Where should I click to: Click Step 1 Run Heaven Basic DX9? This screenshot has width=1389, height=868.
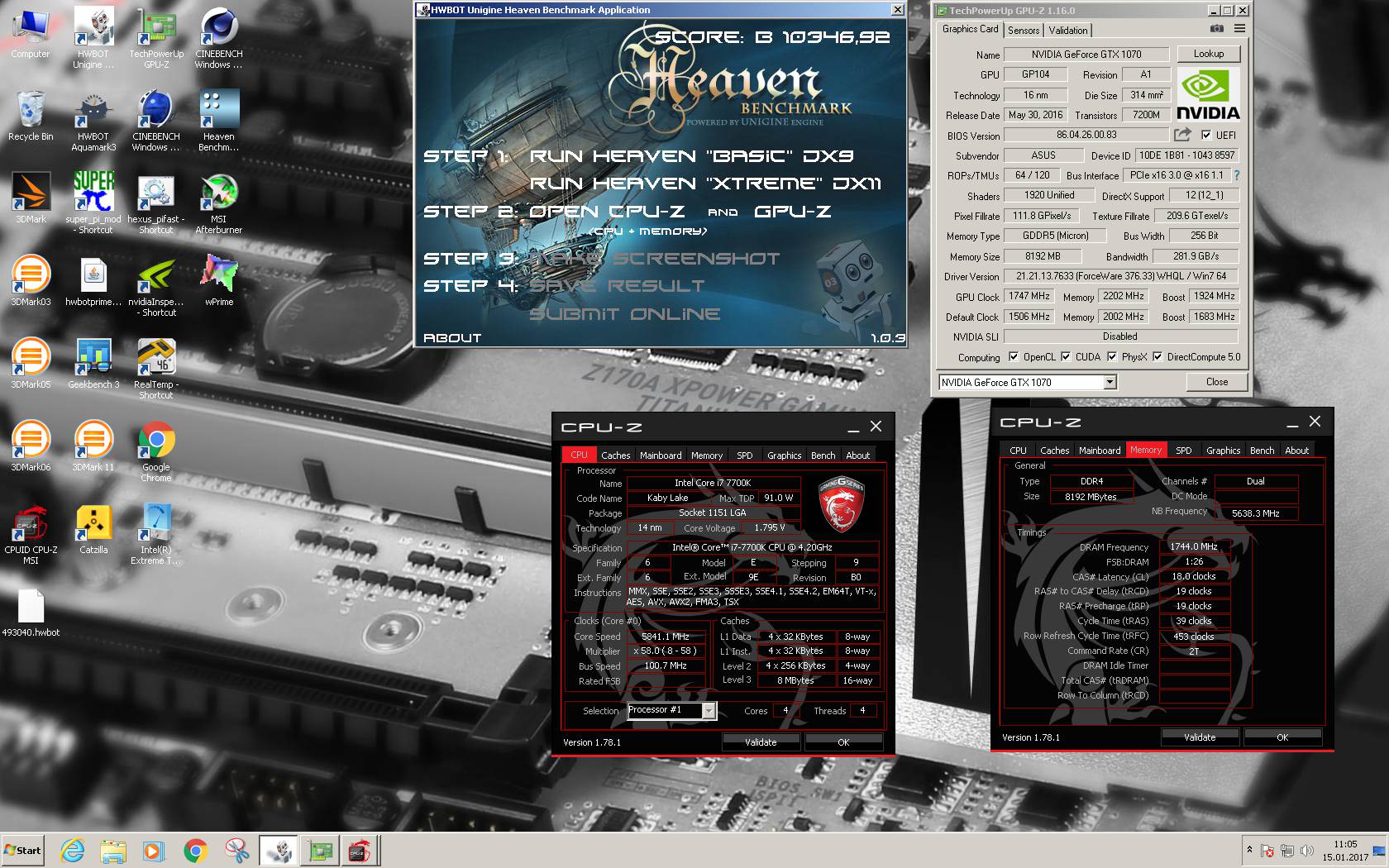point(691,156)
